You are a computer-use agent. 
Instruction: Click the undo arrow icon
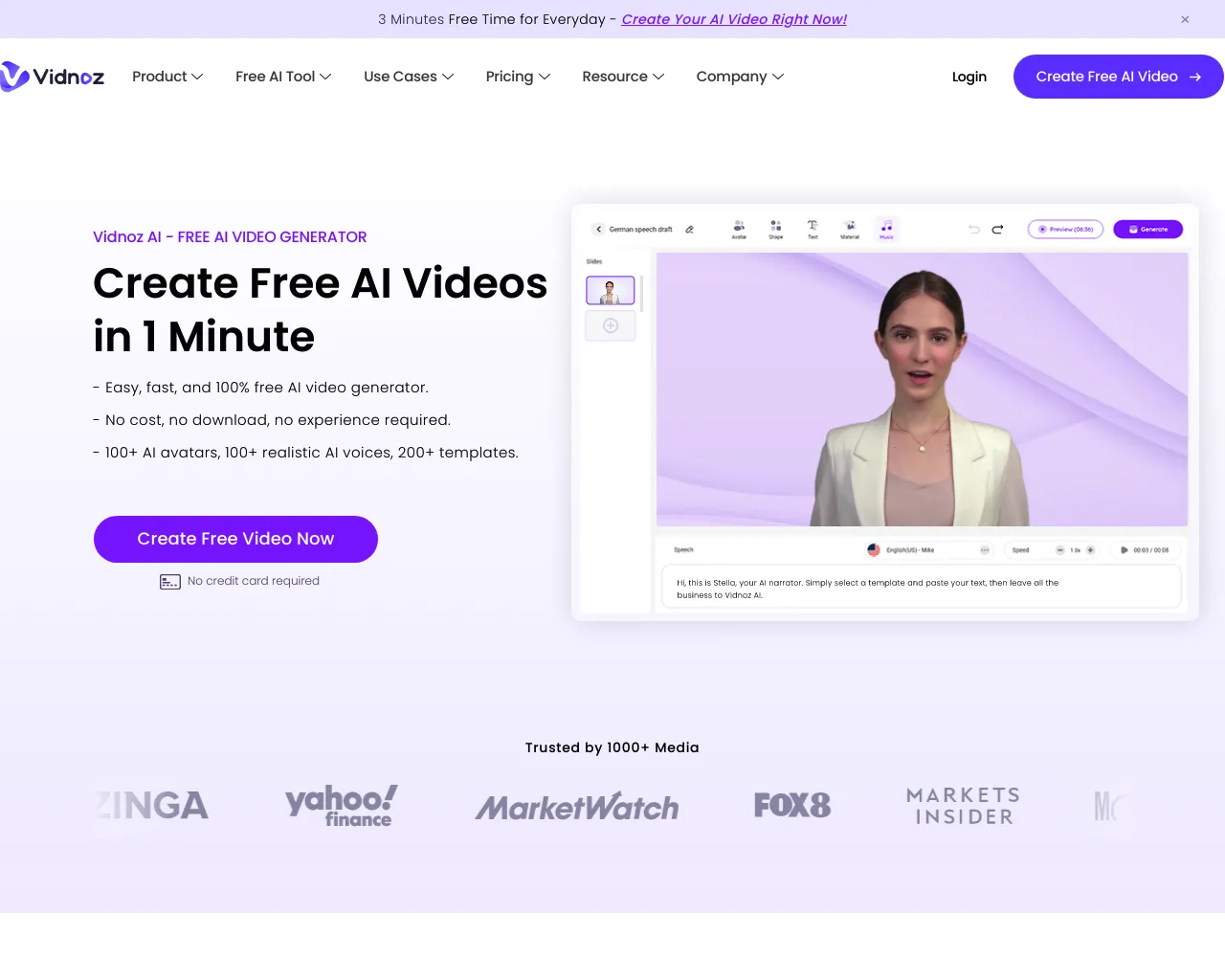(974, 230)
